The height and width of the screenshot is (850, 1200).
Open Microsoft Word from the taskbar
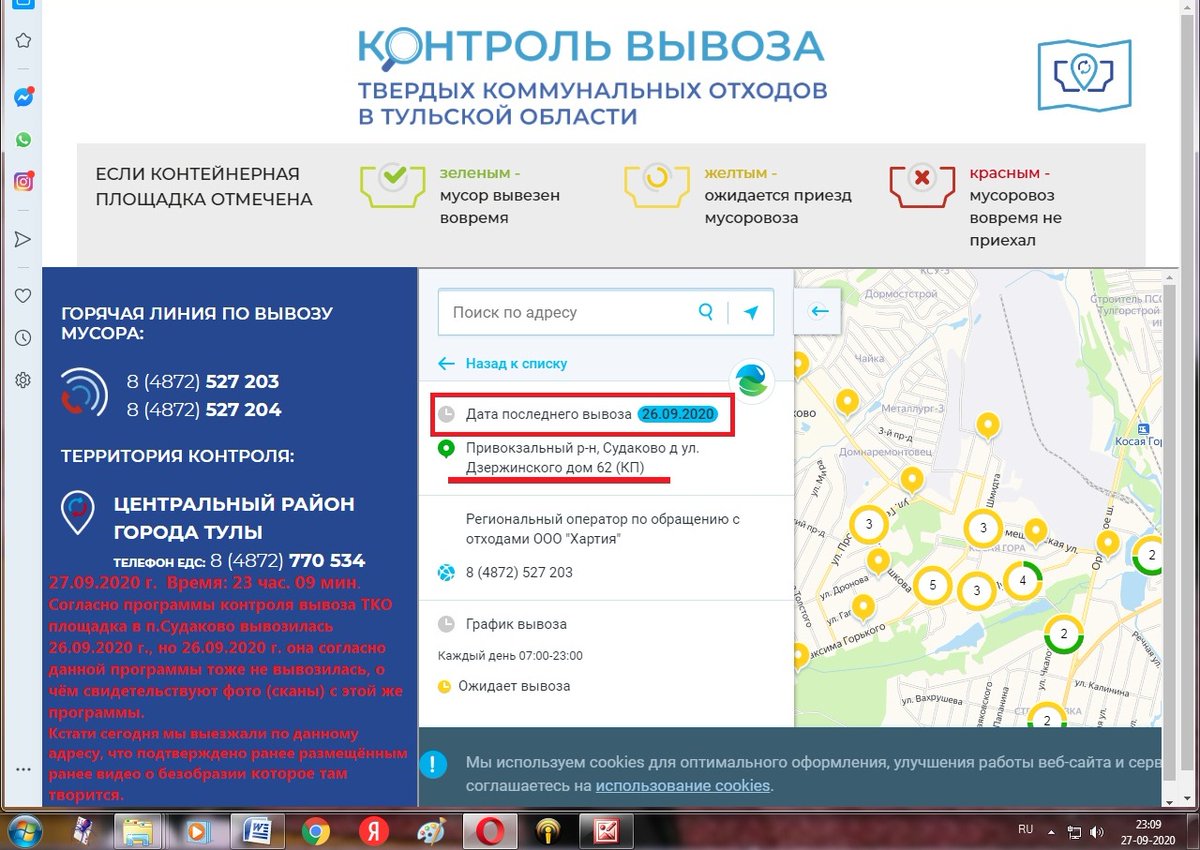point(257,831)
